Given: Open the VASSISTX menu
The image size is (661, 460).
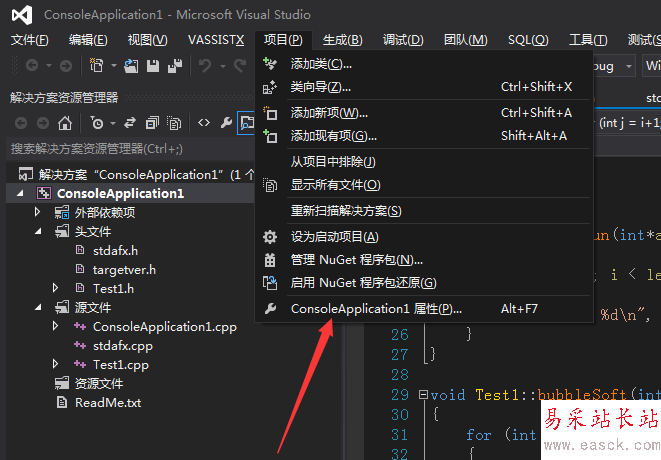Looking at the screenshot, I should tap(216, 40).
